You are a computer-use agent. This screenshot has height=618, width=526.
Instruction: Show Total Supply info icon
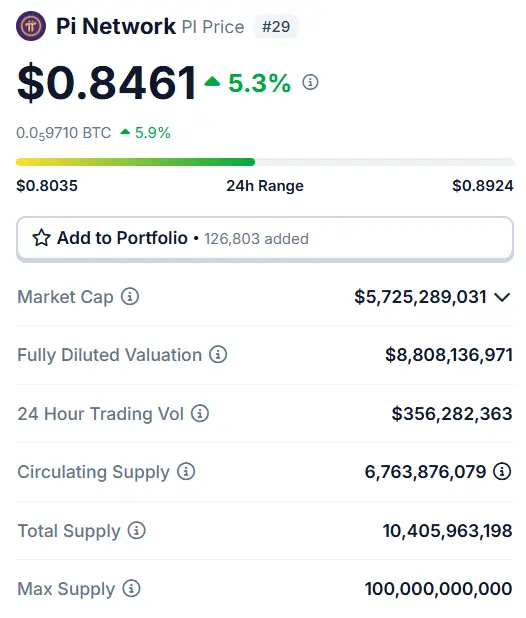(x=136, y=530)
